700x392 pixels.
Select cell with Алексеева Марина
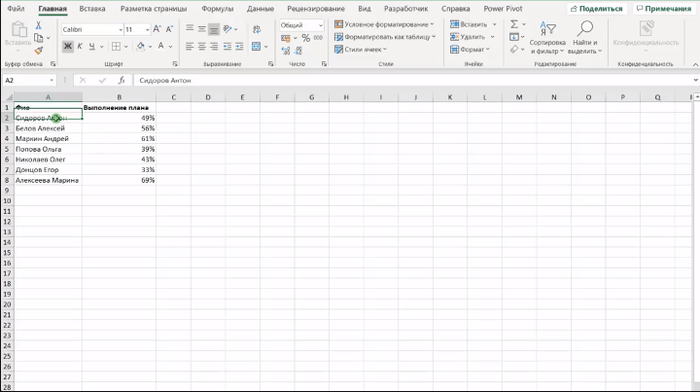(48, 180)
